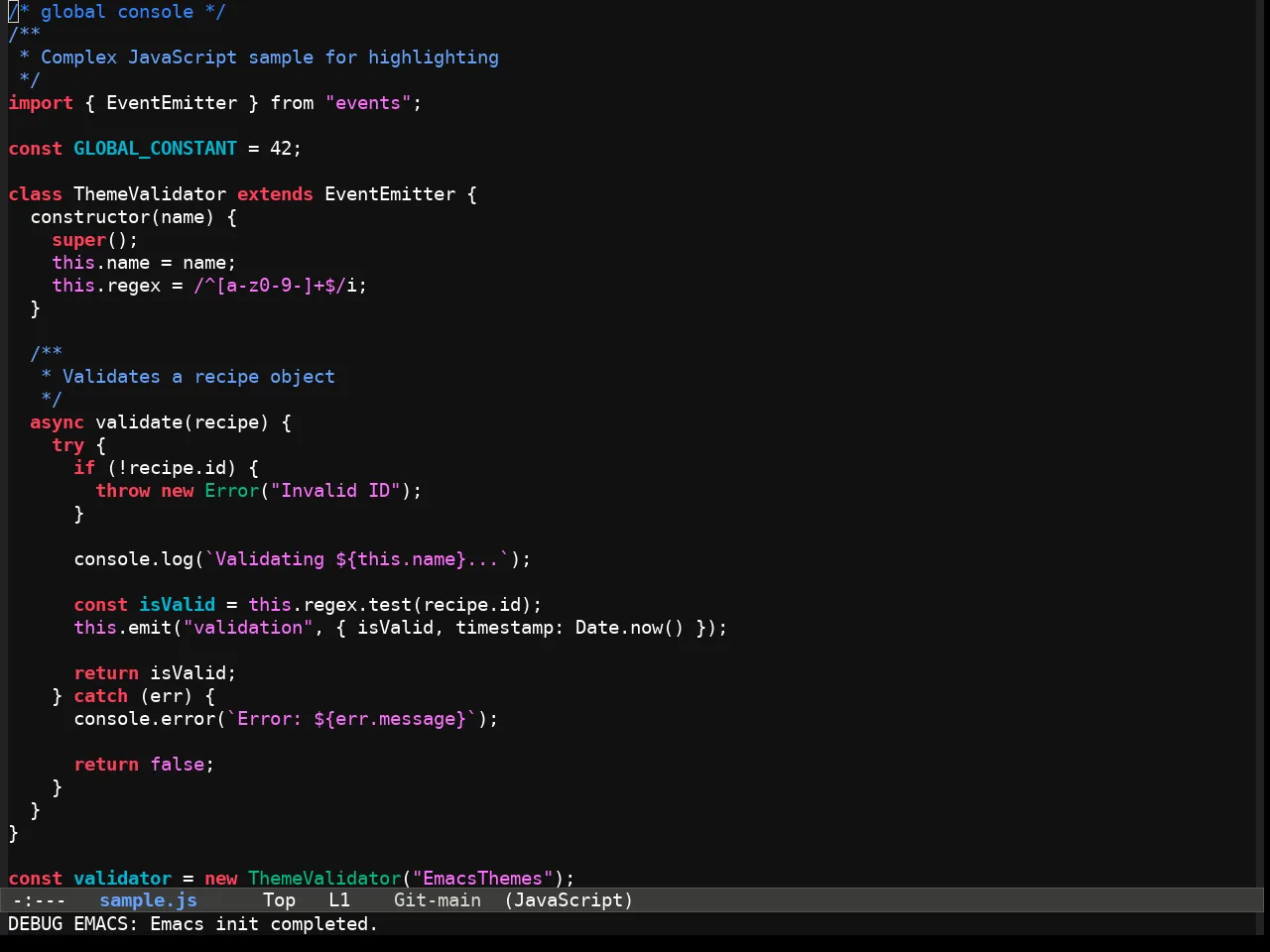Click the "throw" keyword

tap(123, 491)
